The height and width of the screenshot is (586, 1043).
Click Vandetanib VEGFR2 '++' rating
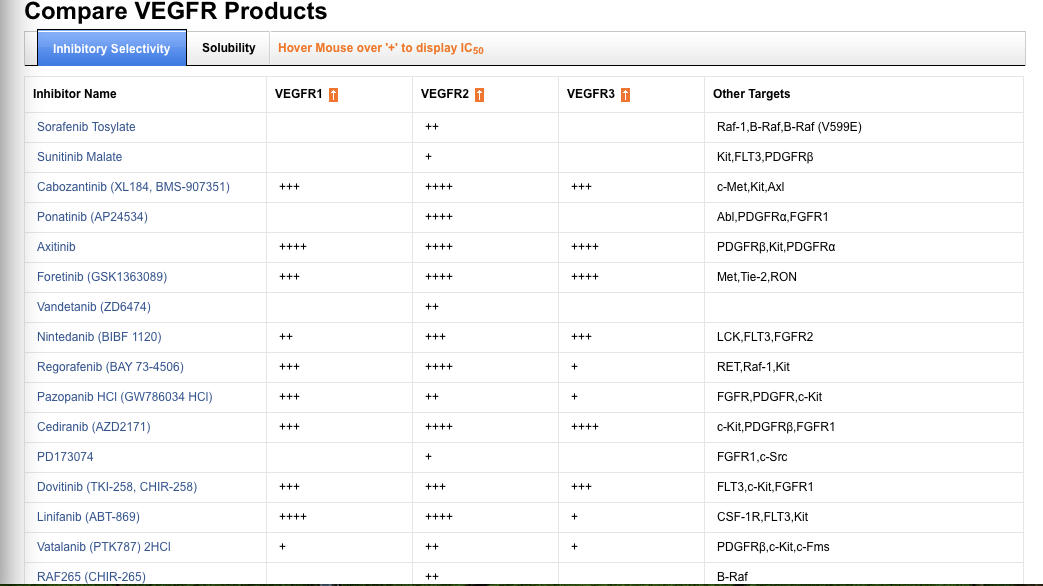(432, 307)
